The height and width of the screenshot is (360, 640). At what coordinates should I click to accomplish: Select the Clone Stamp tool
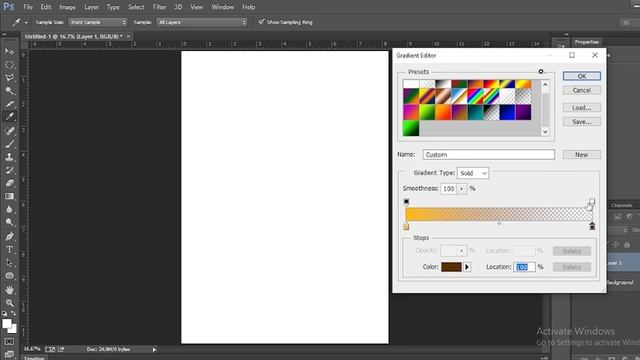tap(9, 157)
